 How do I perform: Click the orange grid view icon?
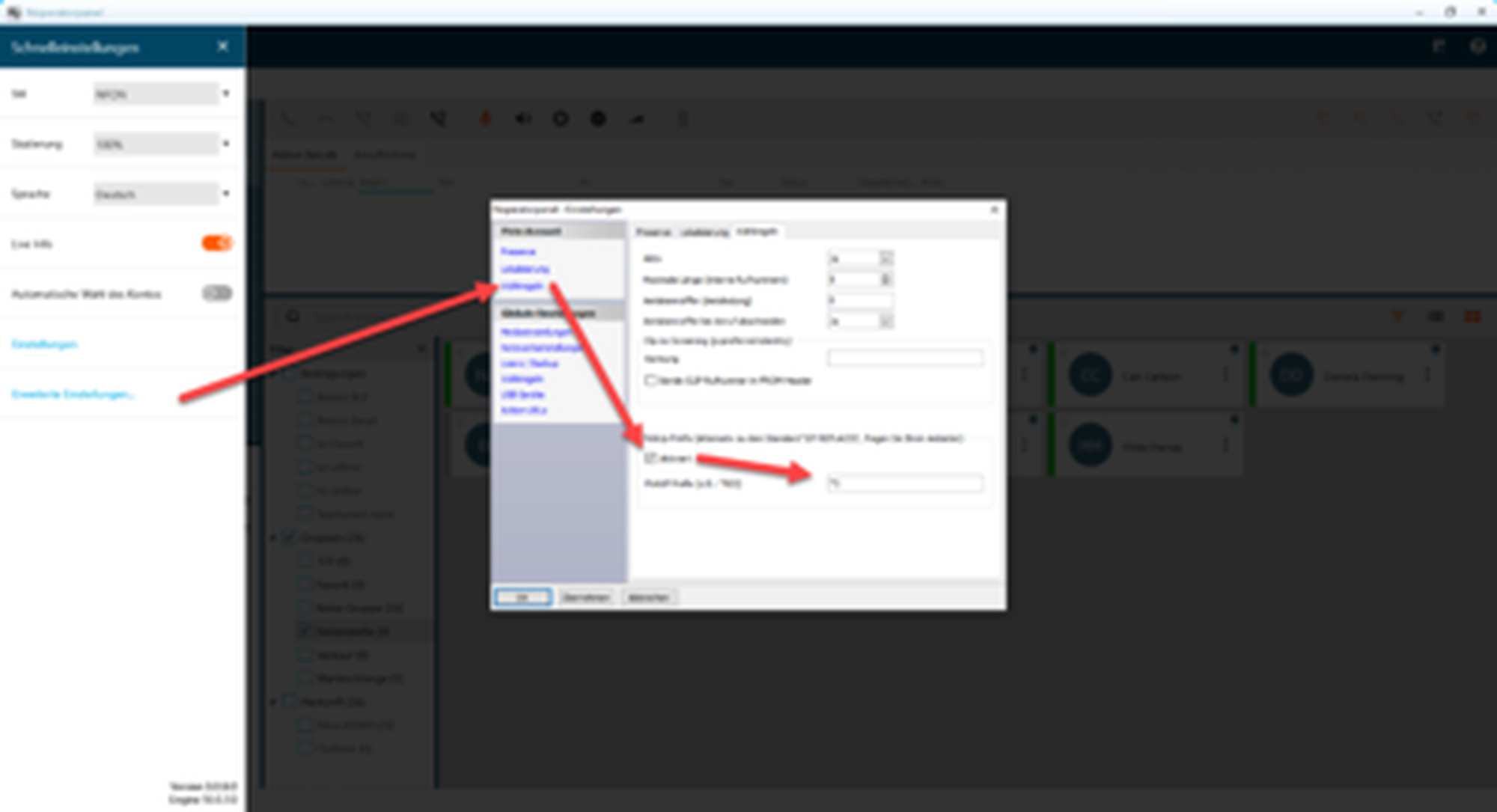point(1472,317)
